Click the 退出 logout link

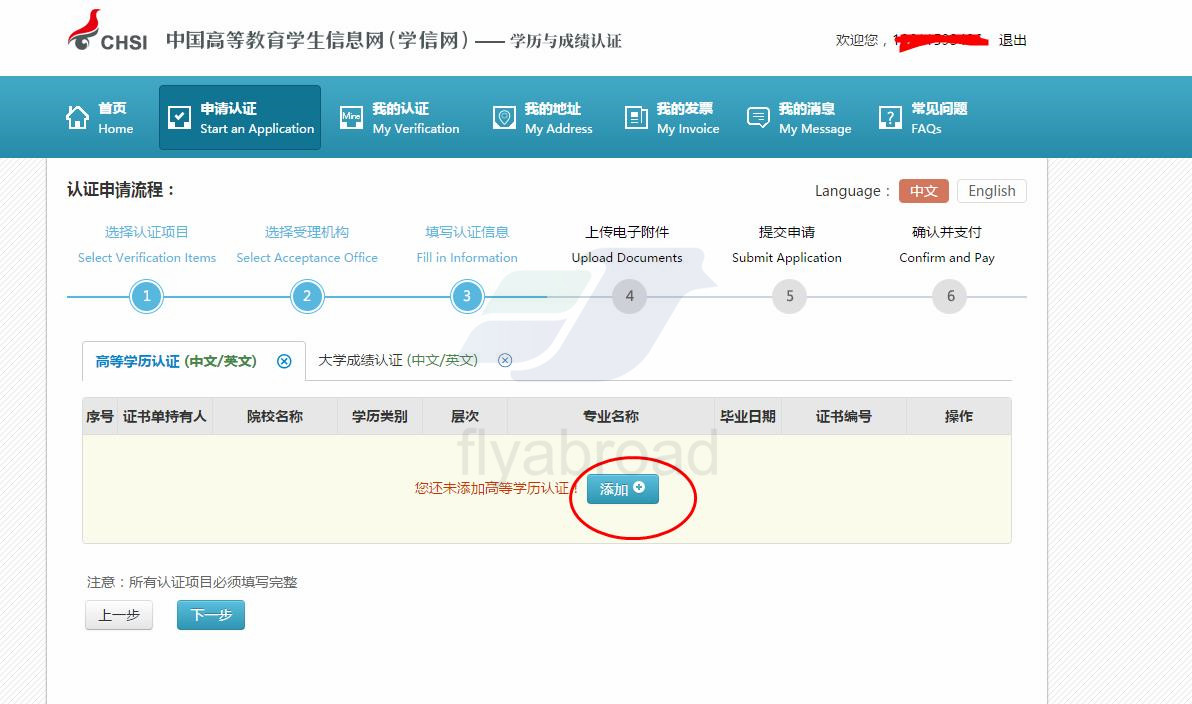[x=1012, y=40]
